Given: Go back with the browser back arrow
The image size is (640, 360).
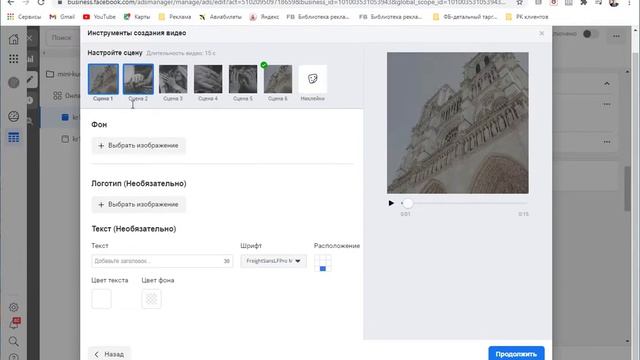Looking at the screenshot, I should click(x=11, y=2).
